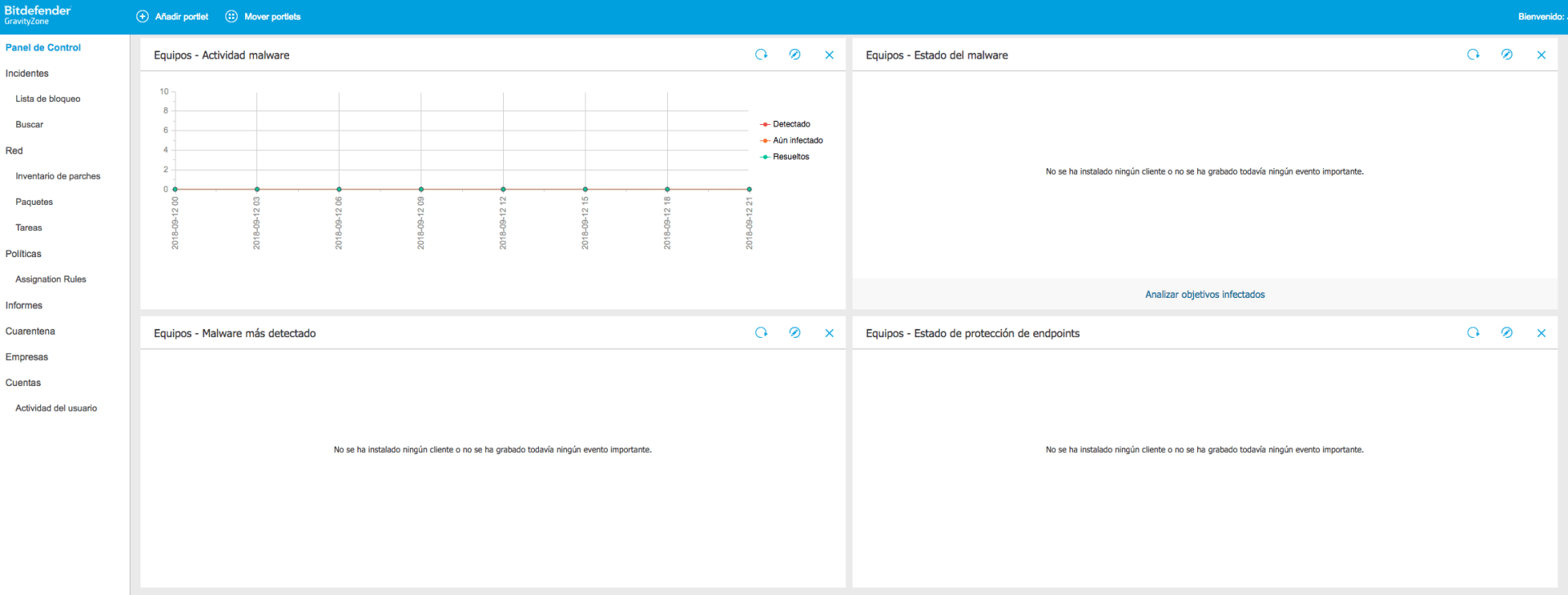Refresh the Equipos - Actividad malware portlet
This screenshot has width=1568, height=595.
click(x=761, y=55)
